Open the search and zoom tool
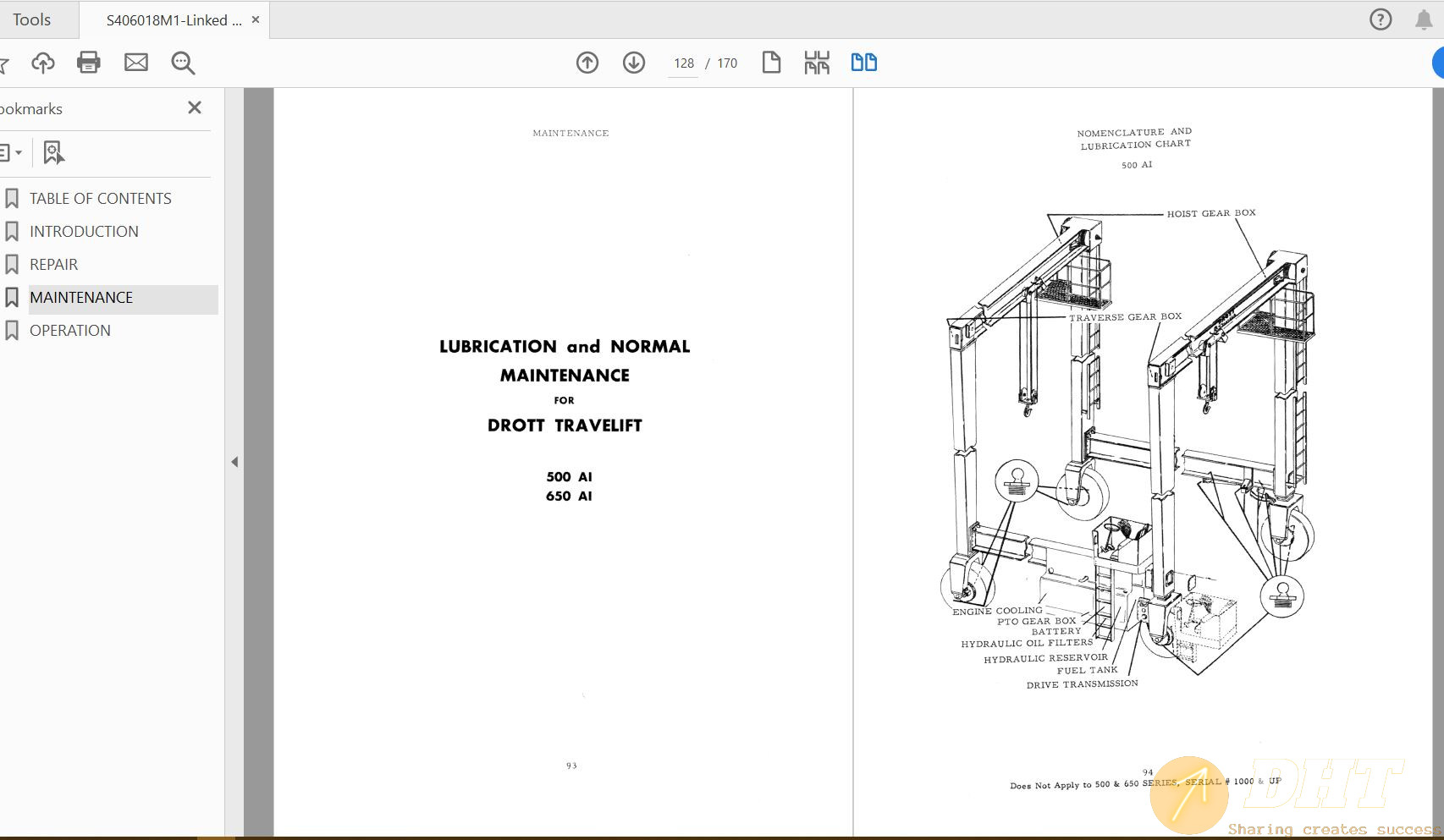Screen dimensions: 1444x840 183,62
